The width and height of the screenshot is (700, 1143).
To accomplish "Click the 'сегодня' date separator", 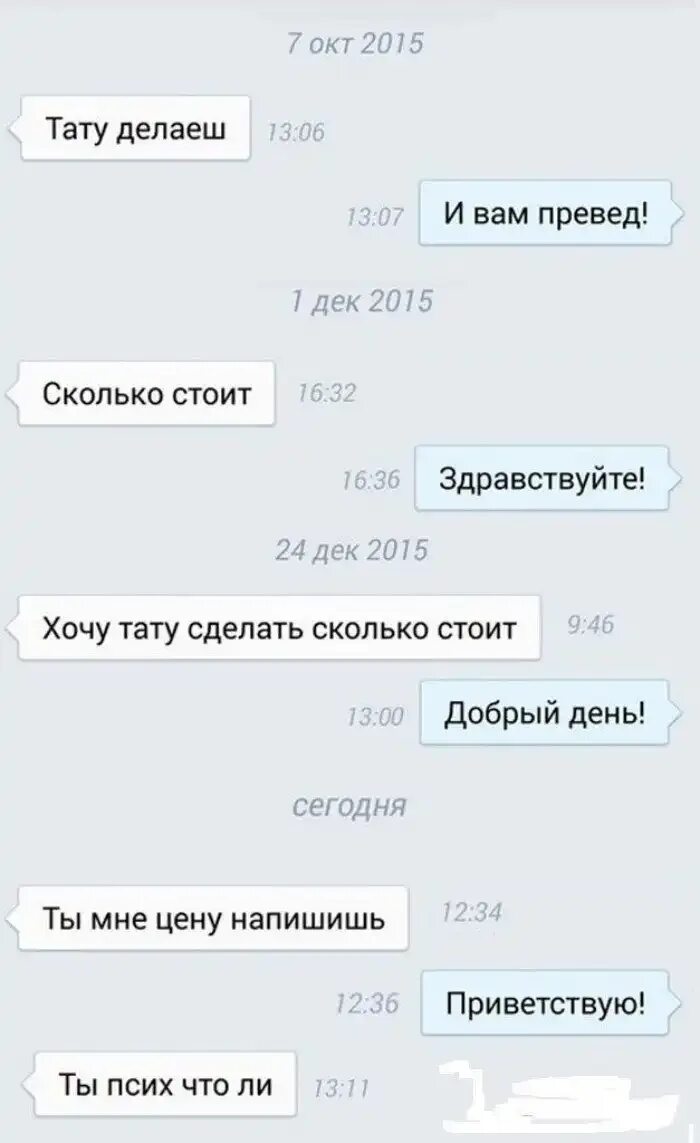I will 349,805.
